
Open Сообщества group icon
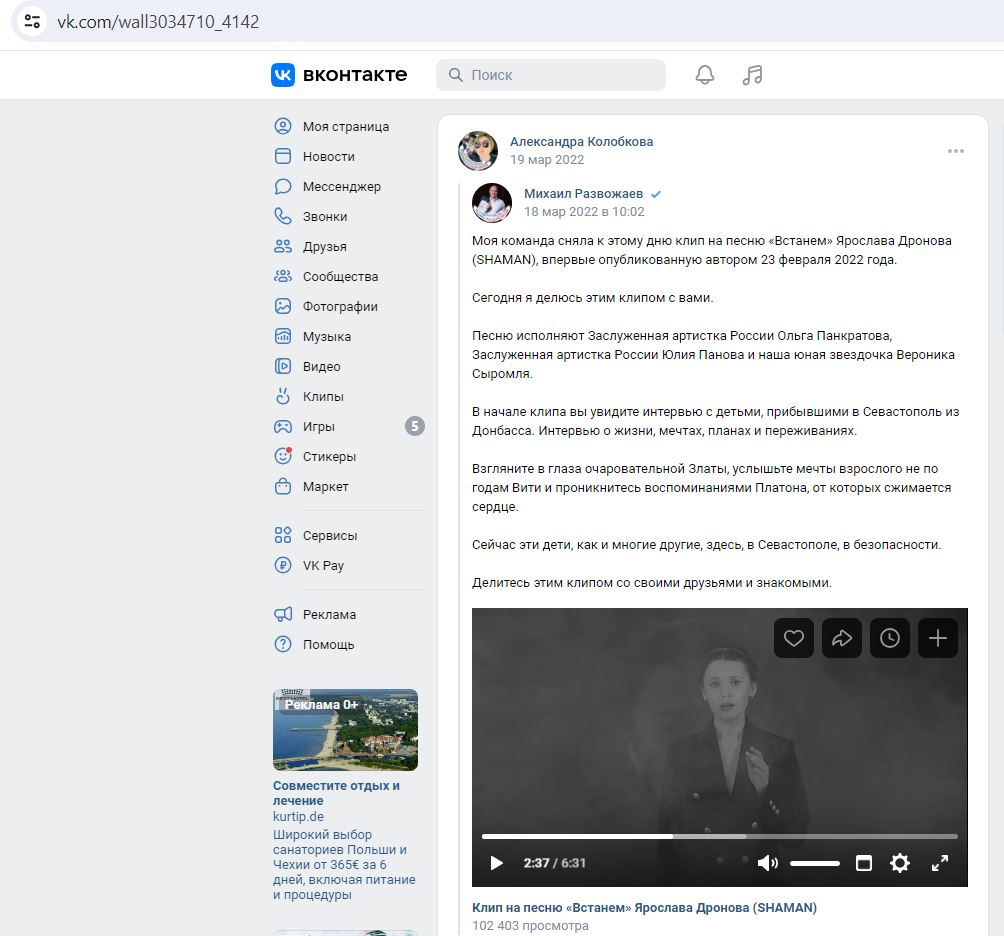pos(283,277)
